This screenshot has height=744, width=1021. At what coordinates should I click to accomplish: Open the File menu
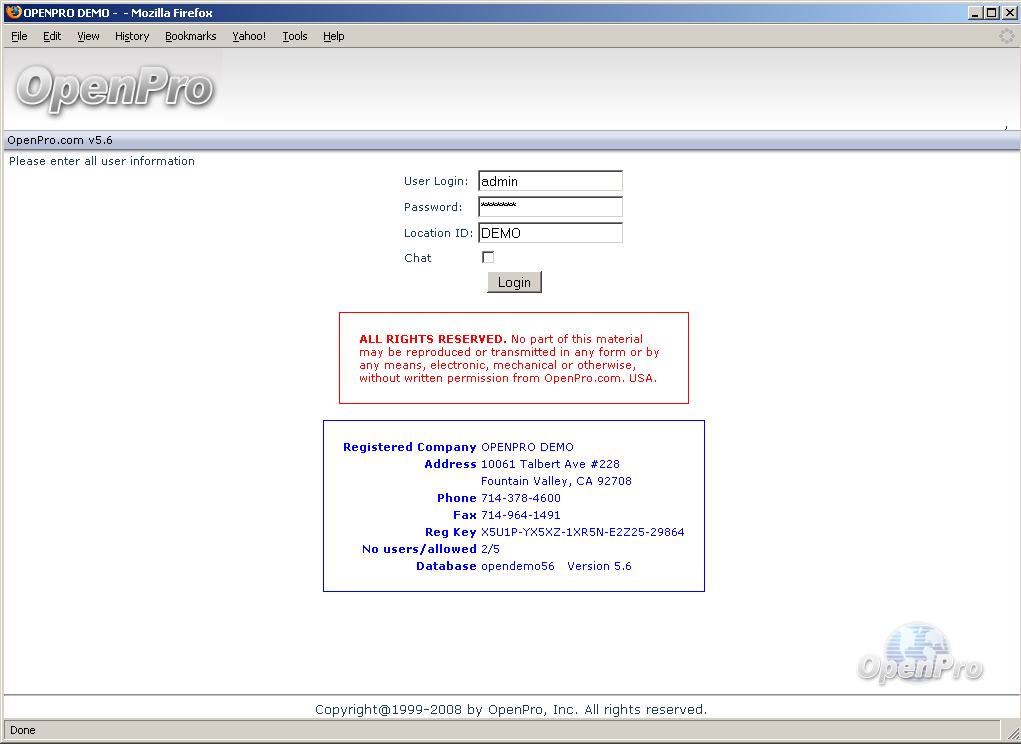(x=19, y=36)
